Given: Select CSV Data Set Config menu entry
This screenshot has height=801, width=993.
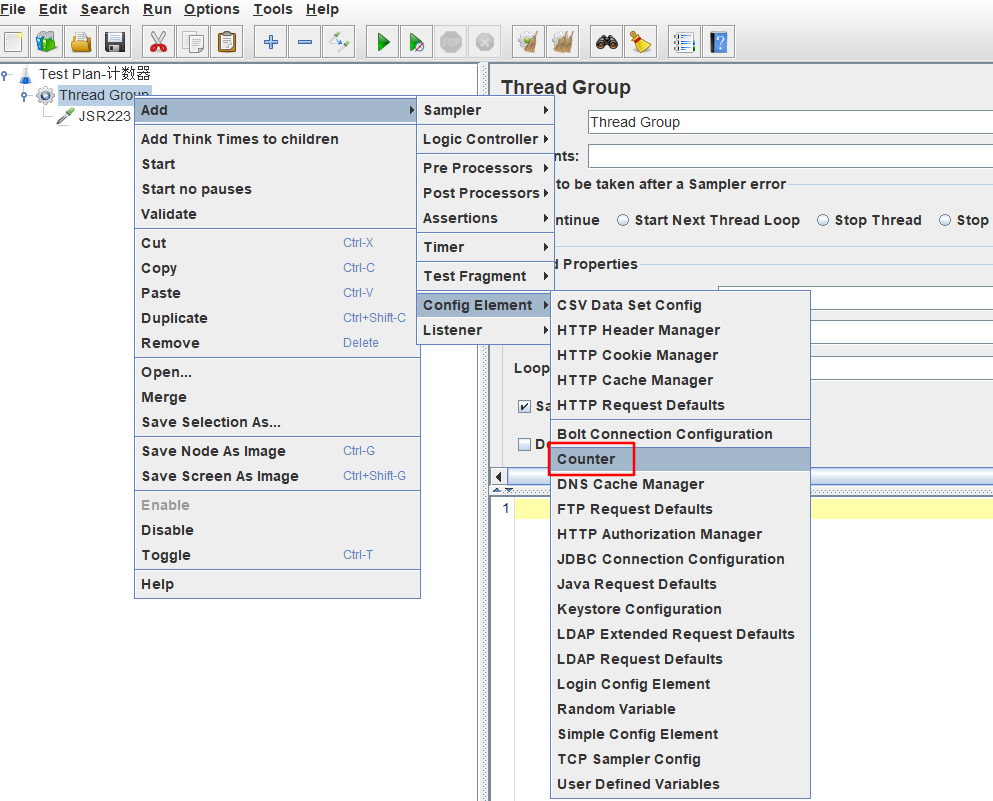Looking at the screenshot, I should [629, 305].
